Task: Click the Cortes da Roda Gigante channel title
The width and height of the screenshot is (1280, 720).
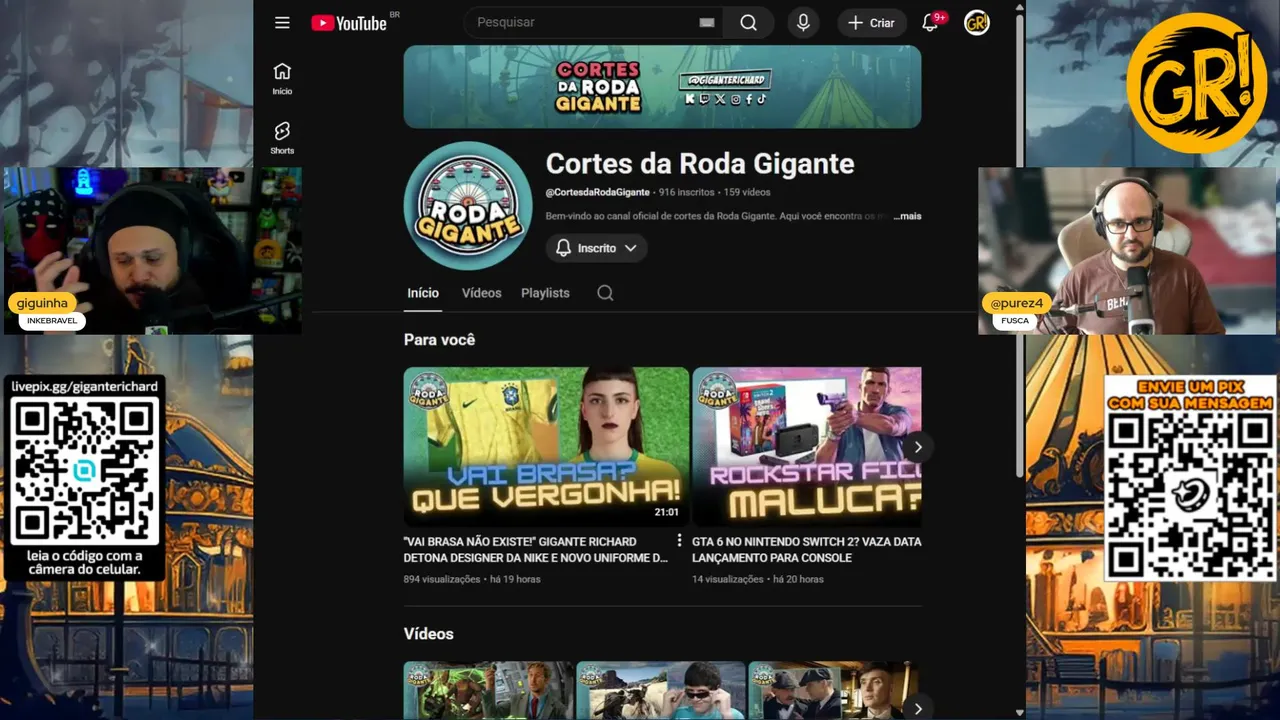Action: (x=700, y=164)
